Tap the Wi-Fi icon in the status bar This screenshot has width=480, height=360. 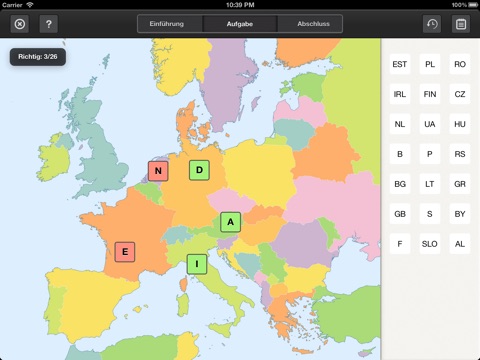(x=30, y=5)
